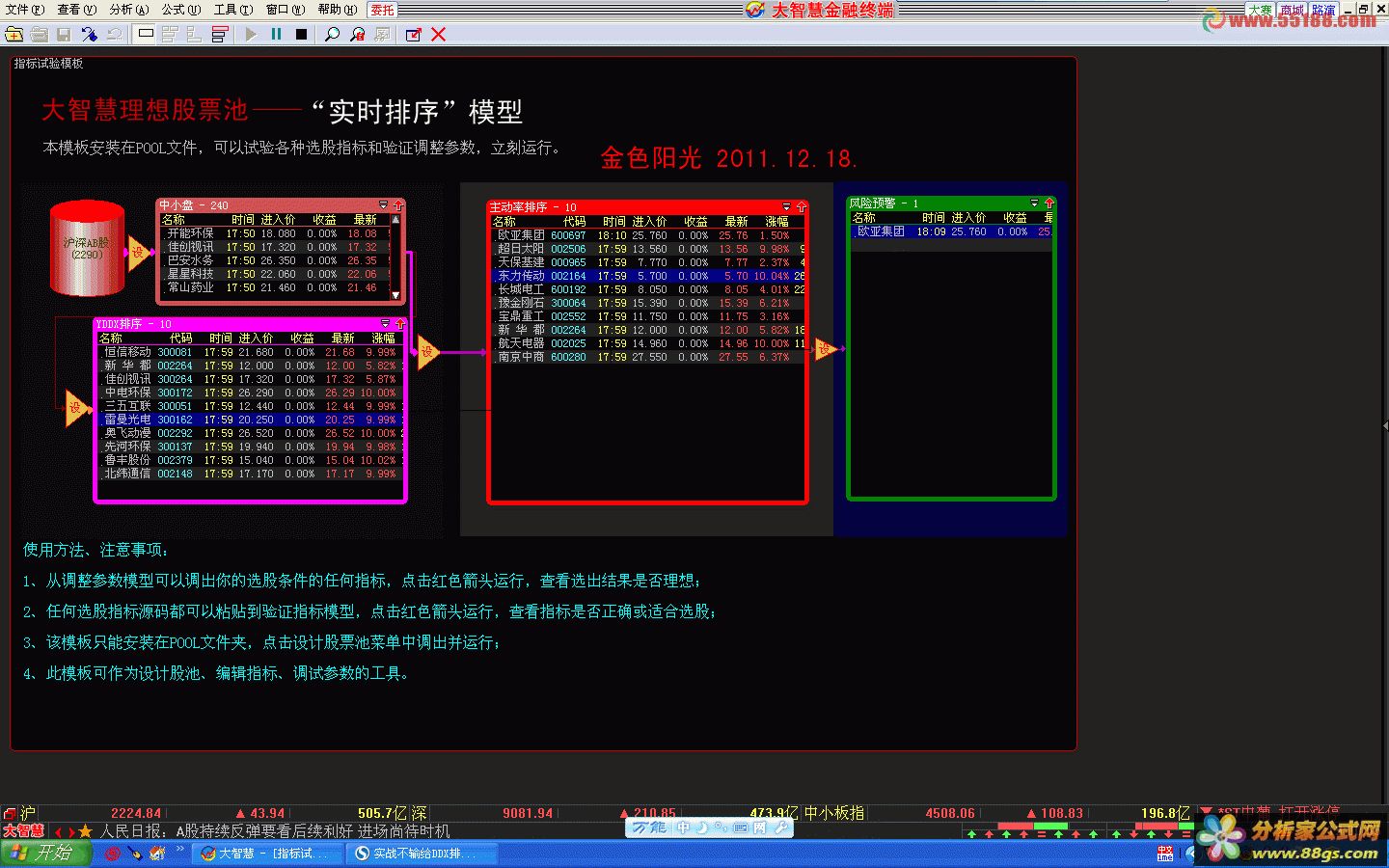Click the magnifier search toolbar icon

[332, 35]
